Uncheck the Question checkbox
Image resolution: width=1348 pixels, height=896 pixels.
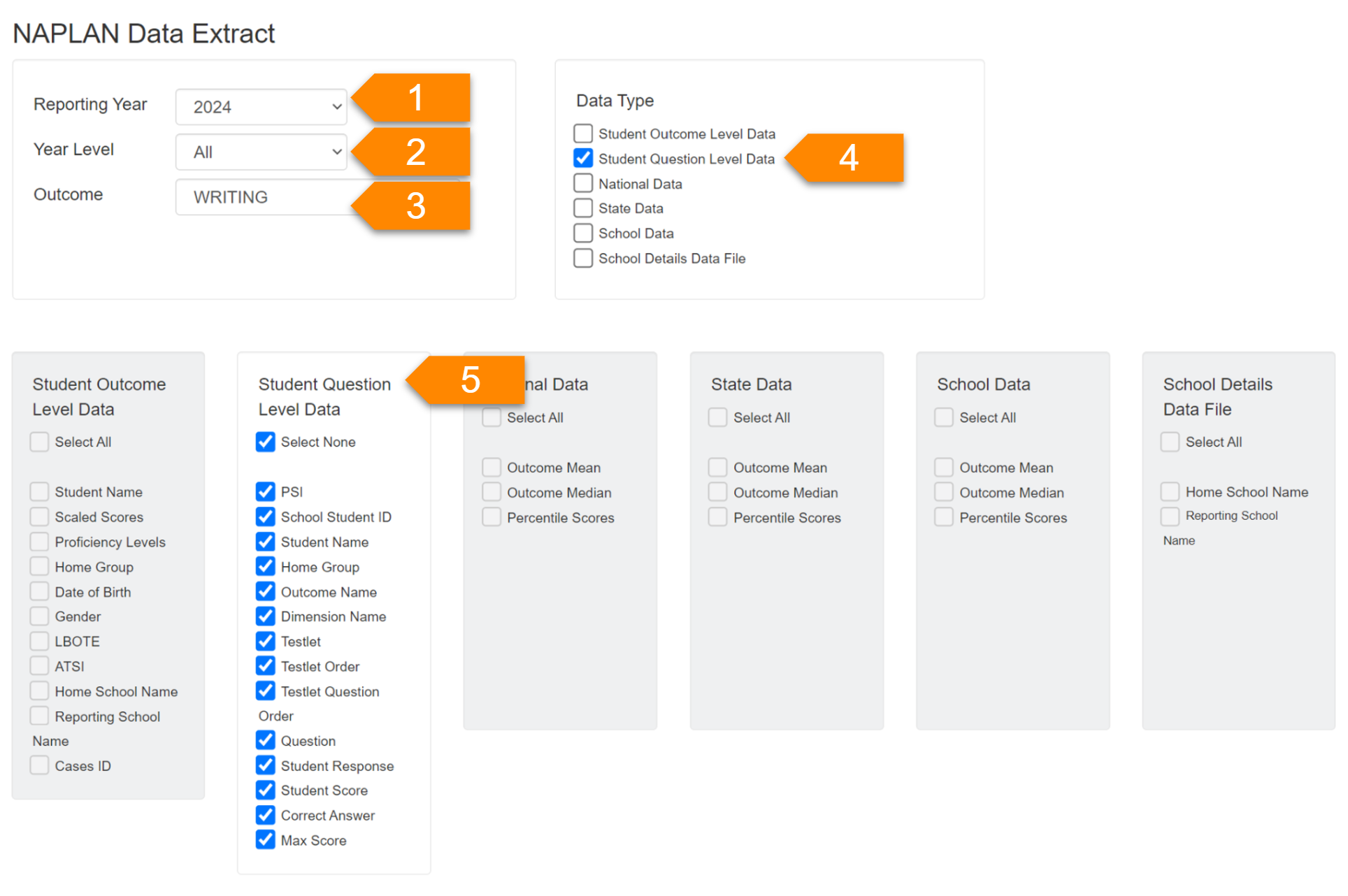266,741
